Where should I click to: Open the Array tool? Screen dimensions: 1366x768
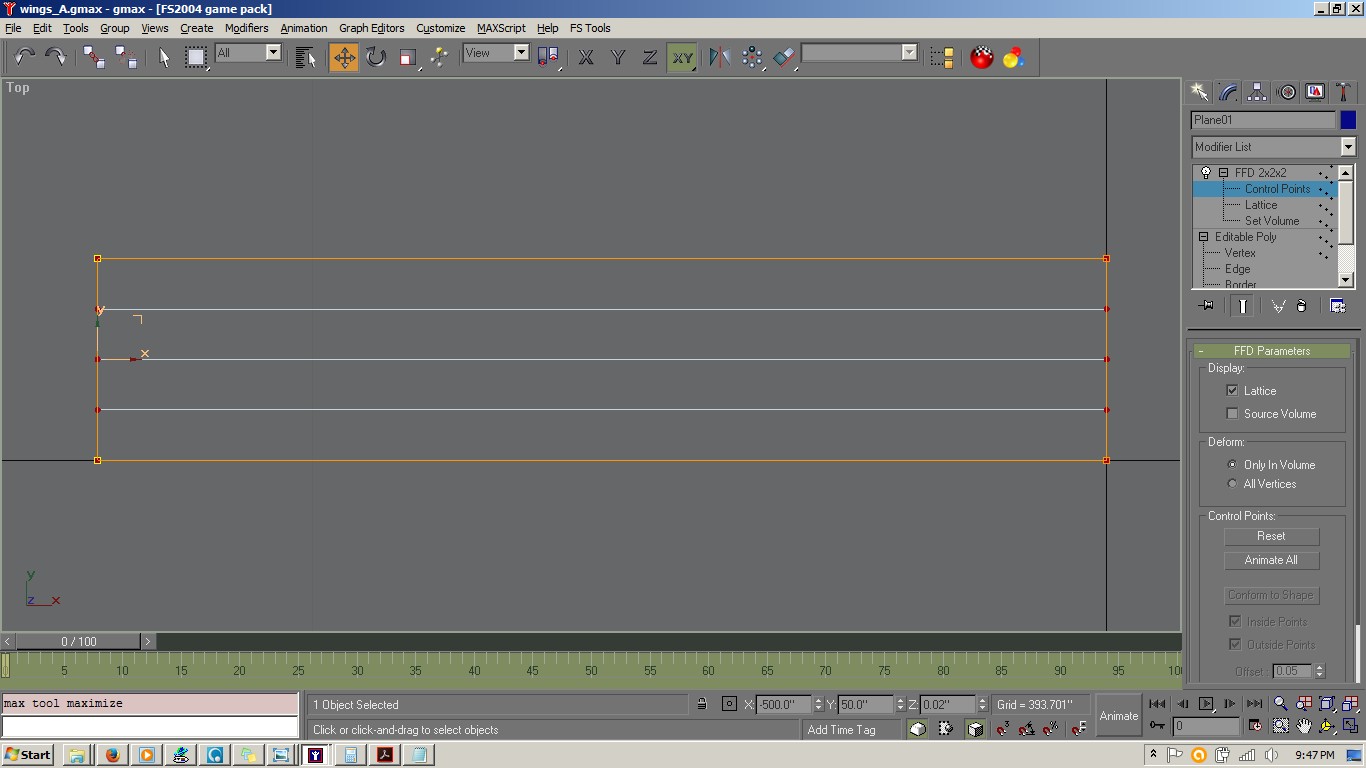(752, 57)
